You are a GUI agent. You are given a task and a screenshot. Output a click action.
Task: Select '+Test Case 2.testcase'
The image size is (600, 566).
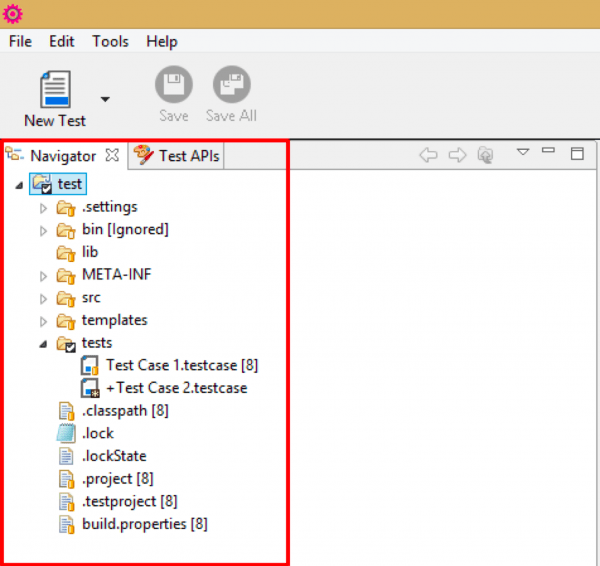[176, 388]
